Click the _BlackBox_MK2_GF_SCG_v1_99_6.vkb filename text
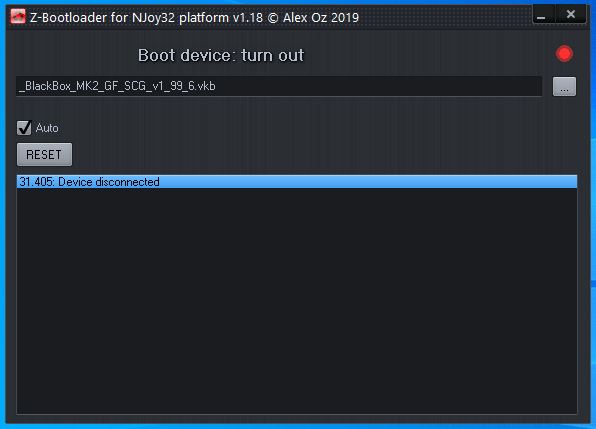596x429 pixels. 117,86
